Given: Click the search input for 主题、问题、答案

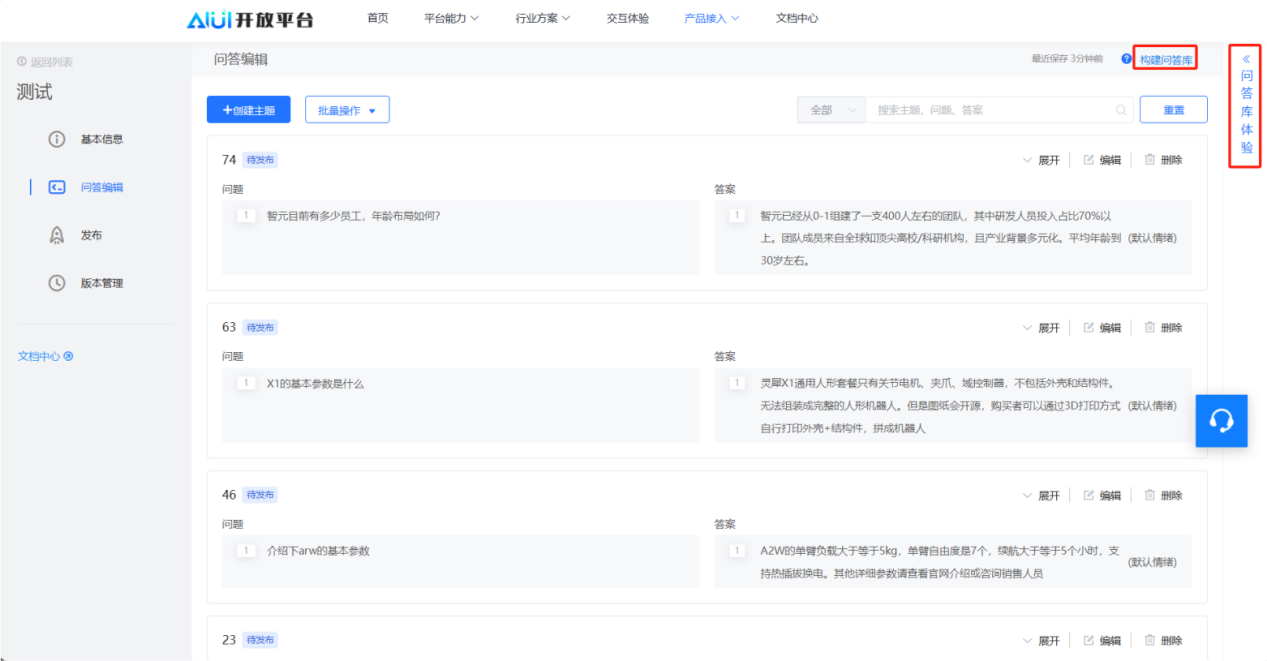Looking at the screenshot, I should pos(990,110).
